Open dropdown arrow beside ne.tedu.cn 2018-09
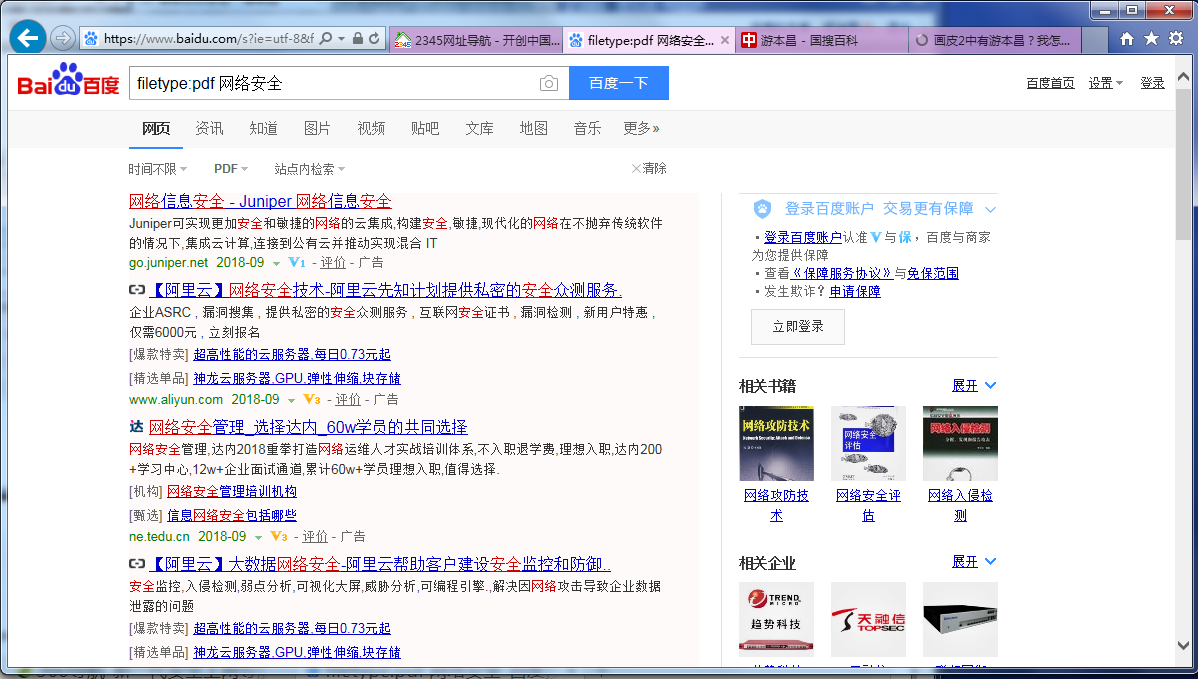The image size is (1198, 679). click(258, 537)
